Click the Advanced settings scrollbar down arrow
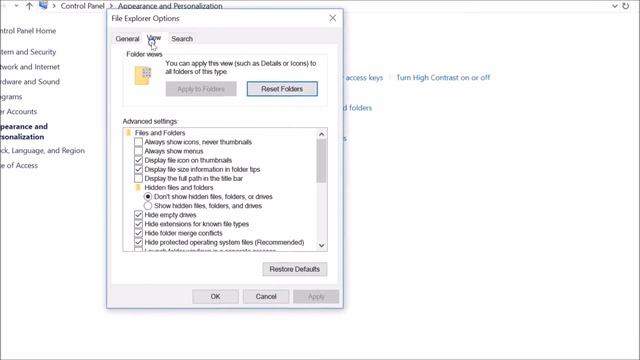The height and width of the screenshot is (360, 640). [322, 245]
